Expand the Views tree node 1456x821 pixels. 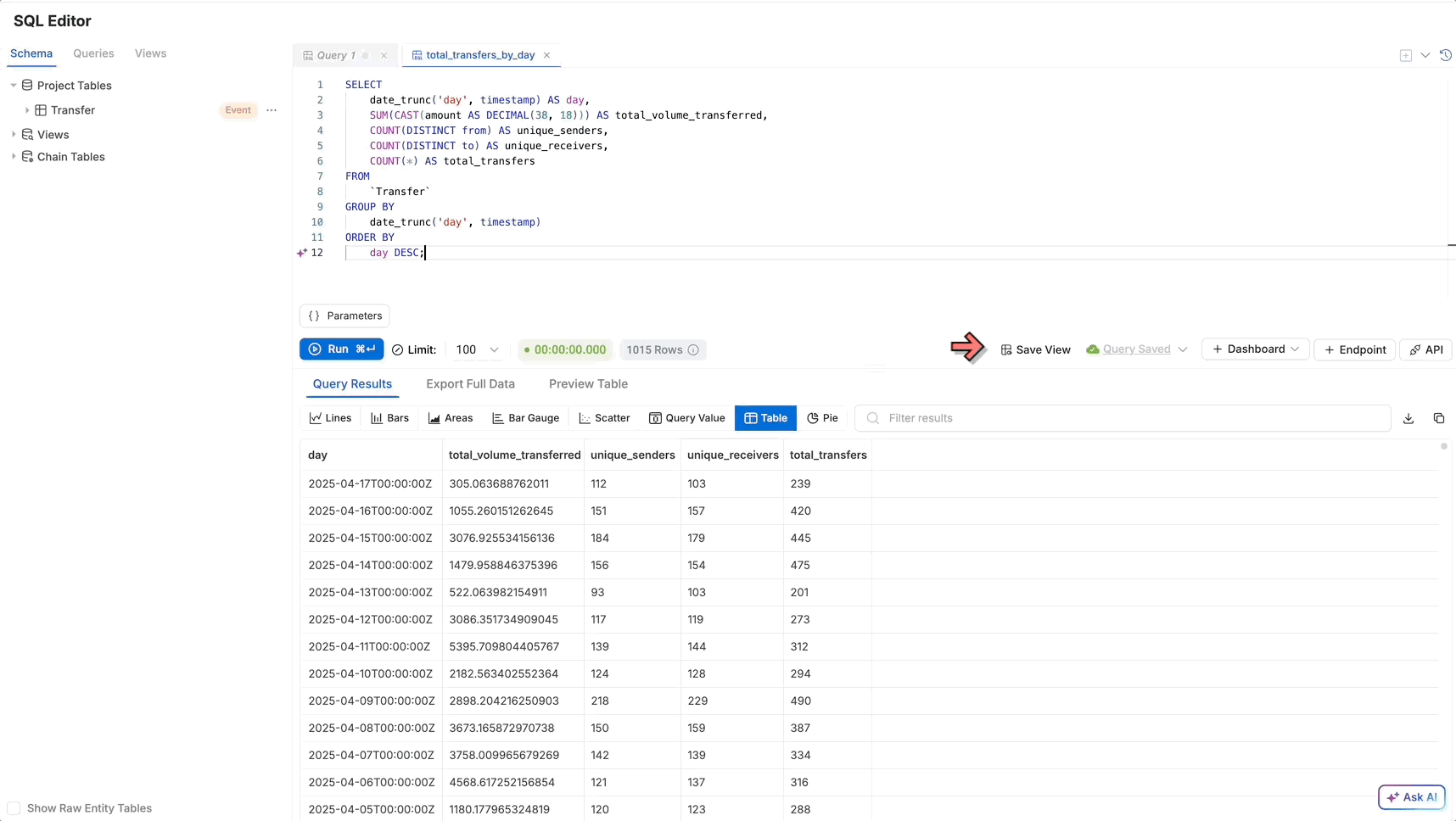(x=14, y=135)
